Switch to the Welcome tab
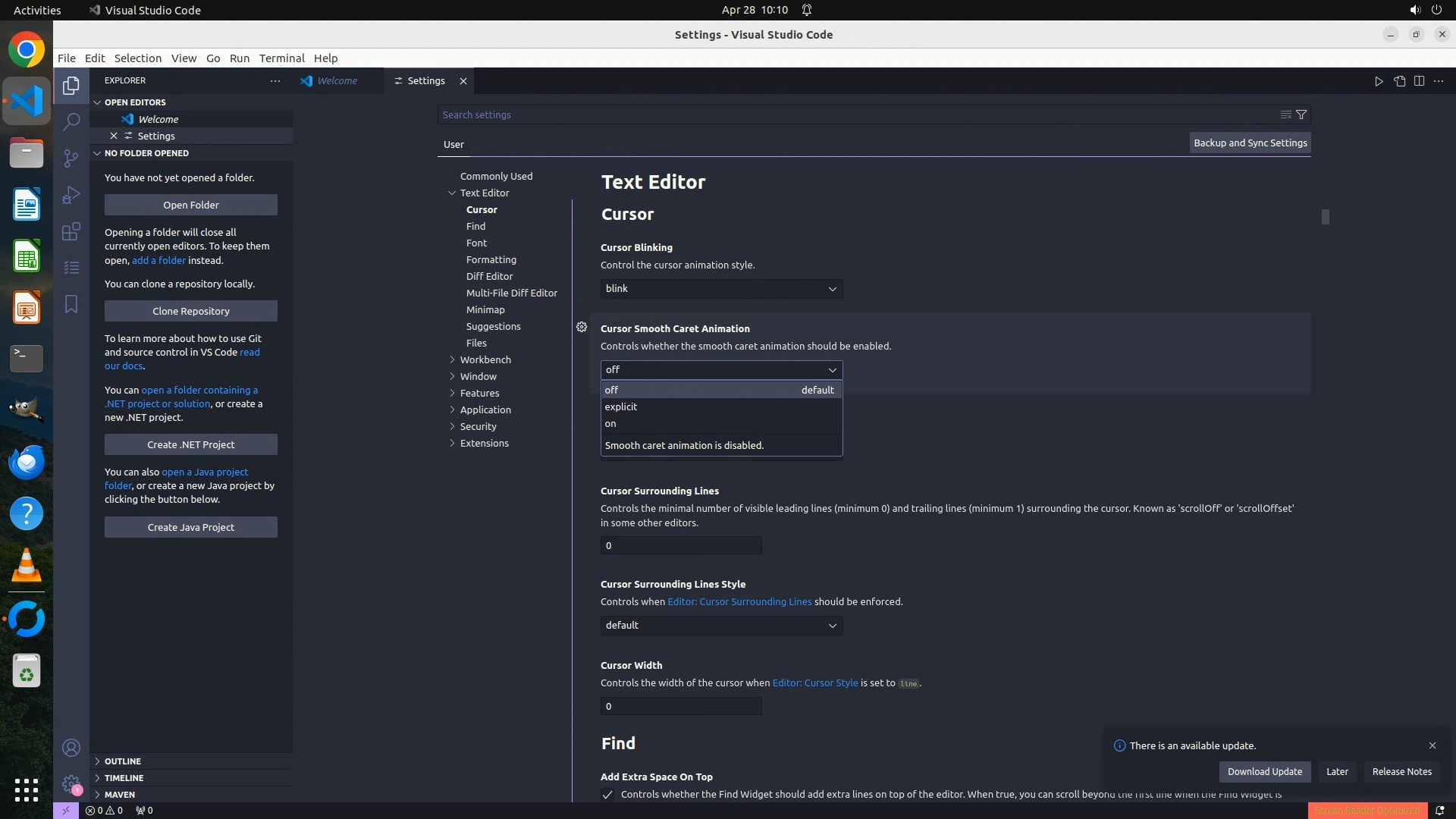1456x819 pixels. (x=337, y=81)
